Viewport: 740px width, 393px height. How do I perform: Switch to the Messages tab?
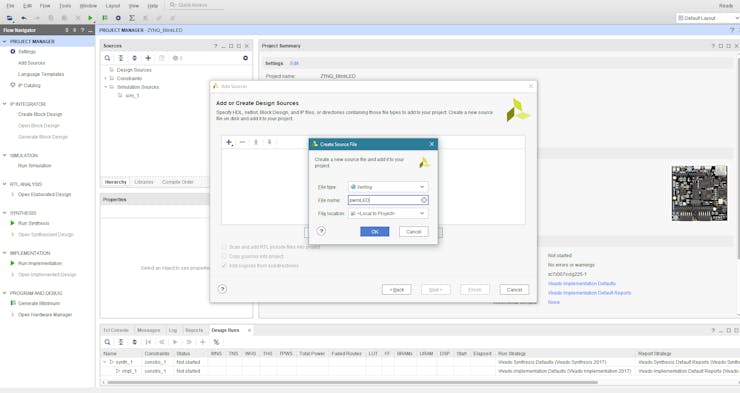149,330
